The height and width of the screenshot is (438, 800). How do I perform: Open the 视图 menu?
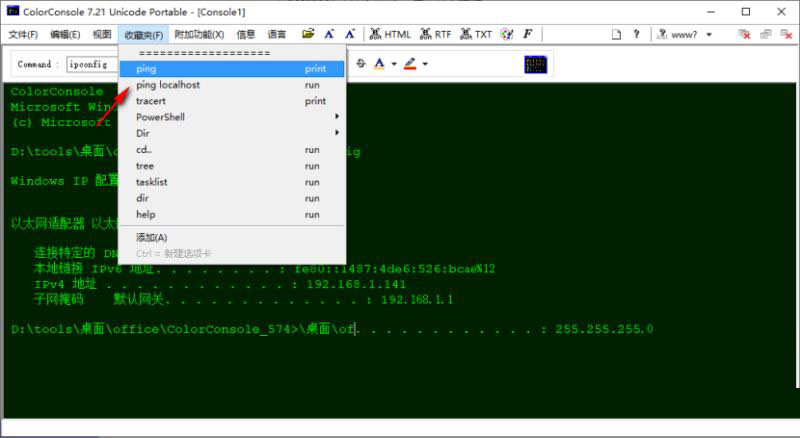102,35
